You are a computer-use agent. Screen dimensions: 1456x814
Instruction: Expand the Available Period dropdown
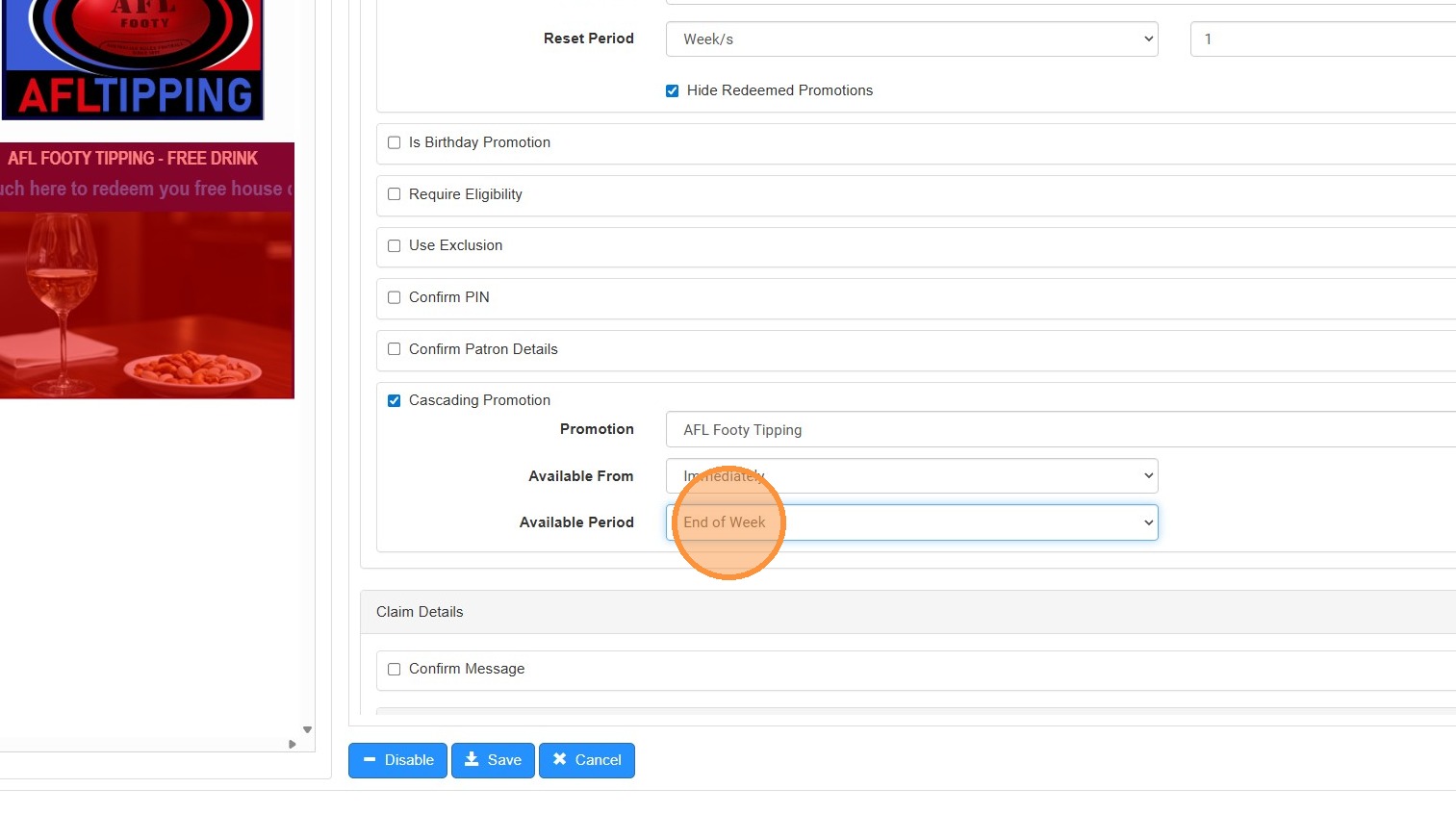[x=910, y=522]
